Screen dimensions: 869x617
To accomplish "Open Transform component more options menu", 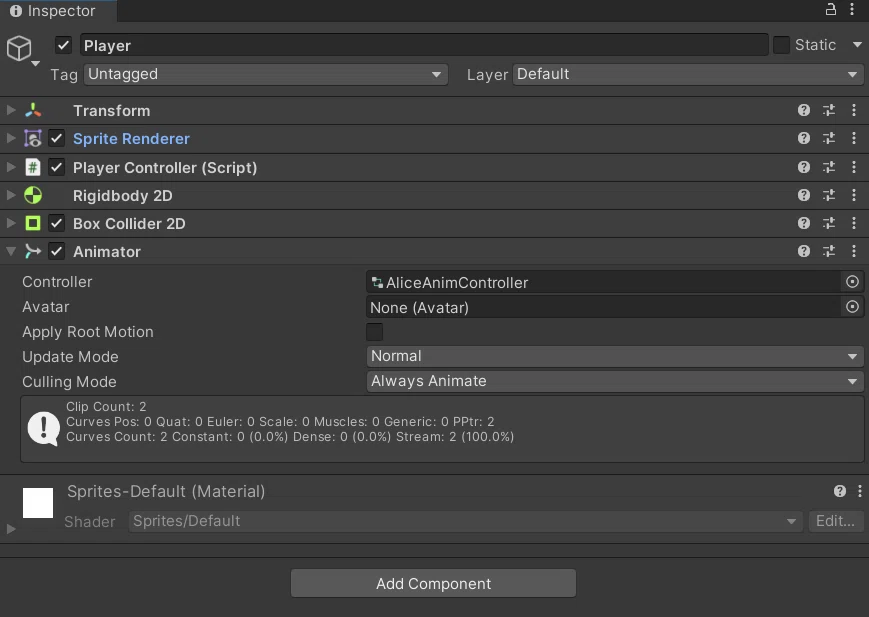I will (853, 110).
